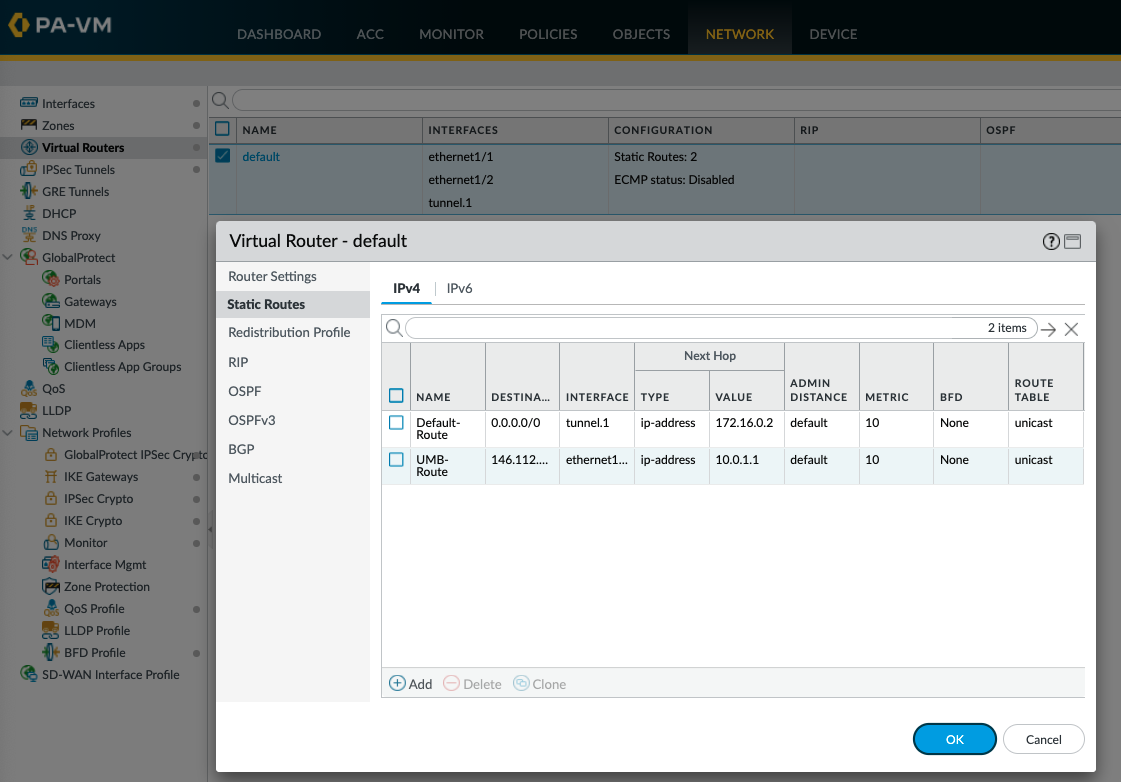Switch to the IPv6 static routes tab
This screenshot has width=1121, height=782.
coord(459,288)
